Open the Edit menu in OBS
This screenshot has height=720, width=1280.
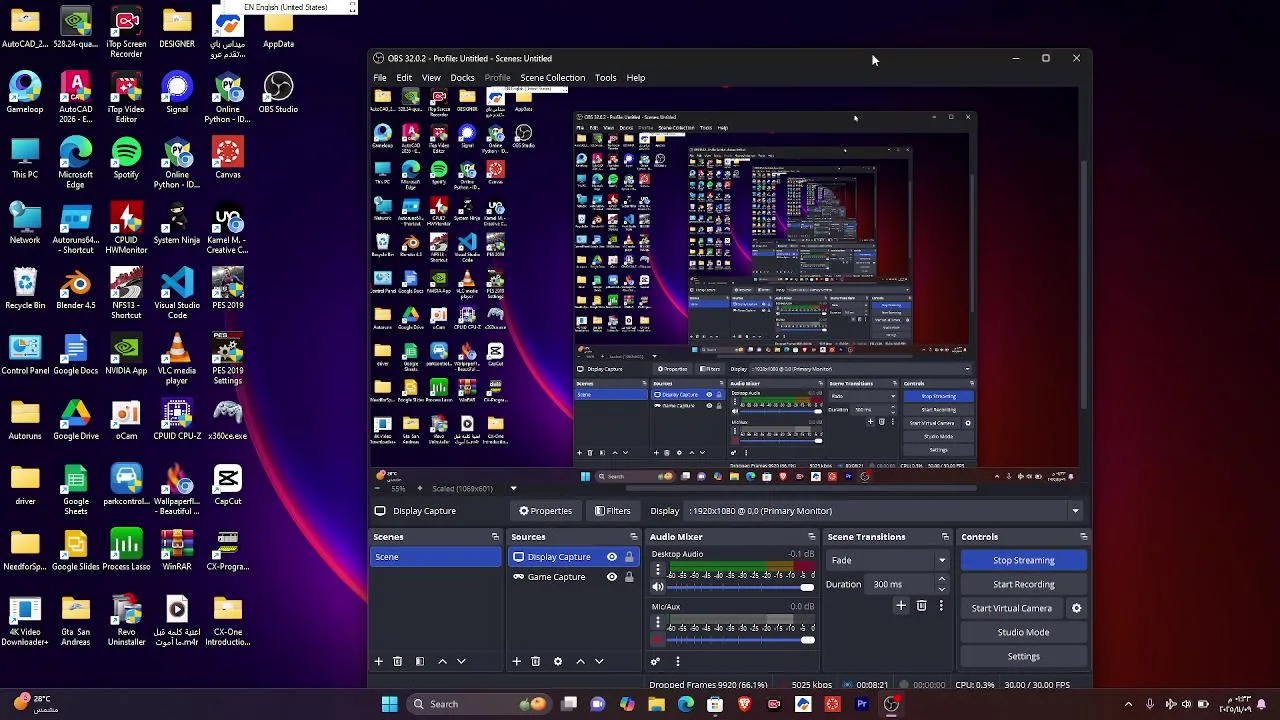click(404, 78)
